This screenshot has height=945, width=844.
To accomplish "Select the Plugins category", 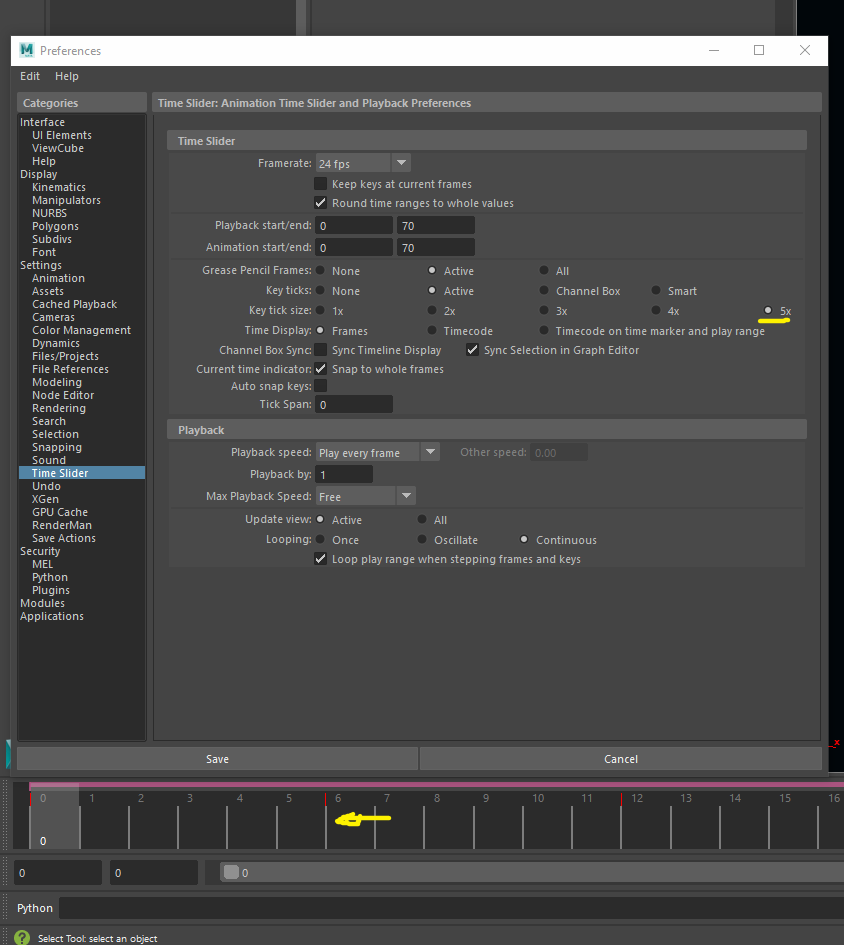I will (51, 590).
